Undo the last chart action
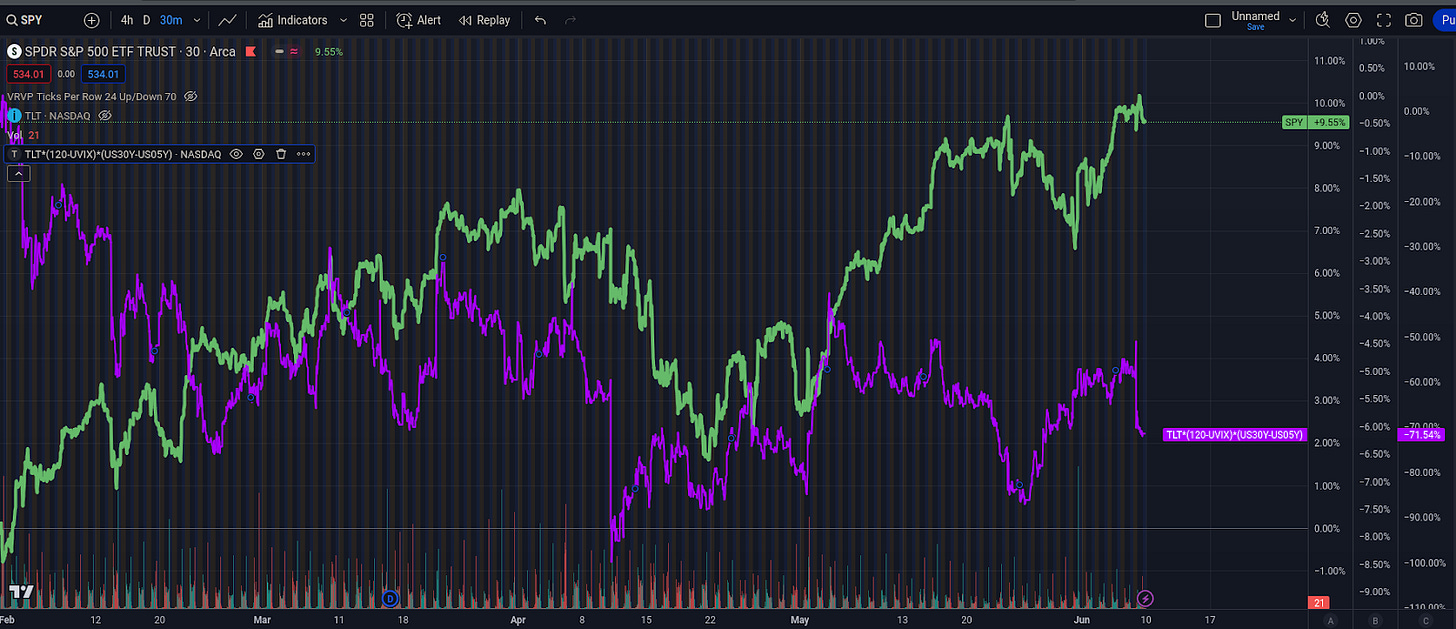Screen dimensions: 1456x629 pyautogui.click(x=541, y=20)
